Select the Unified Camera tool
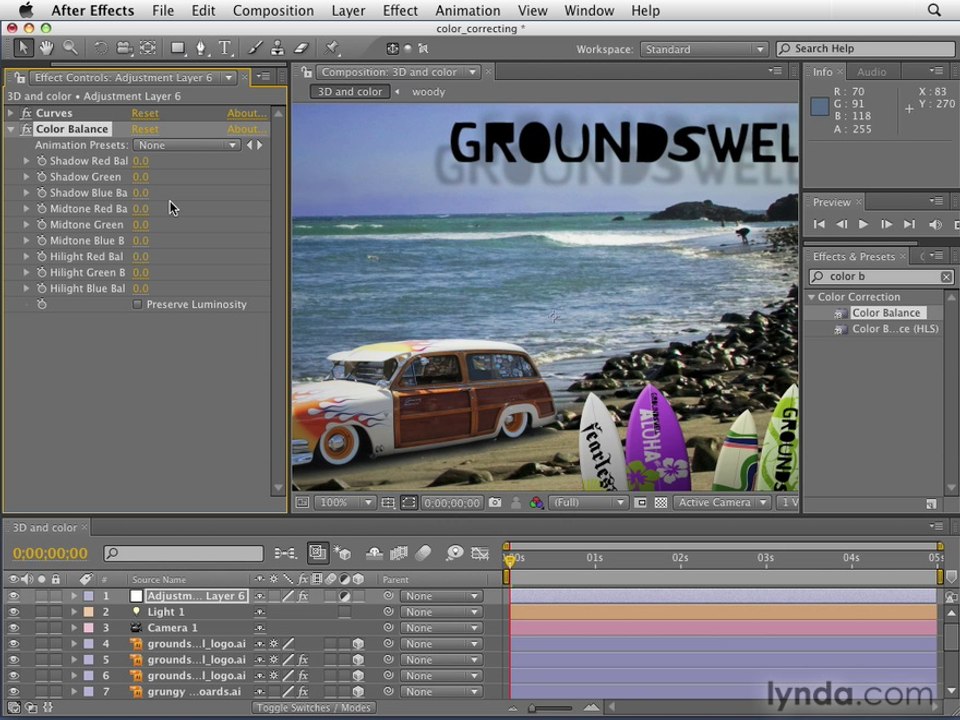The image size is (960, 720). 124,48
